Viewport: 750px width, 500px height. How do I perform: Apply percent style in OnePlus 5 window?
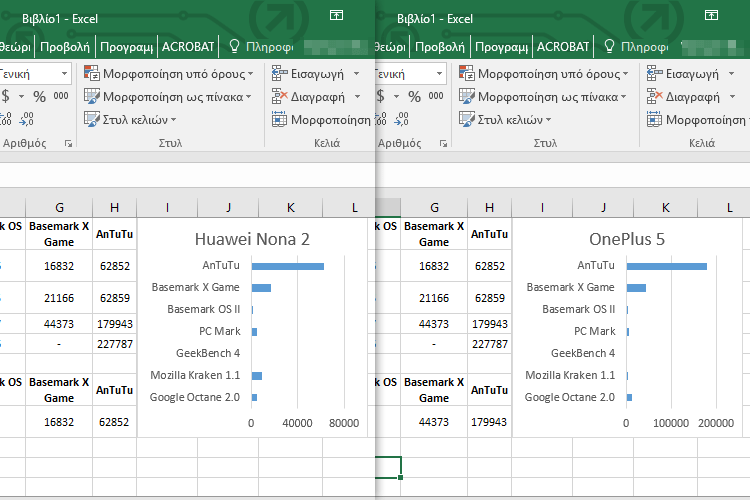coord(415,97)
